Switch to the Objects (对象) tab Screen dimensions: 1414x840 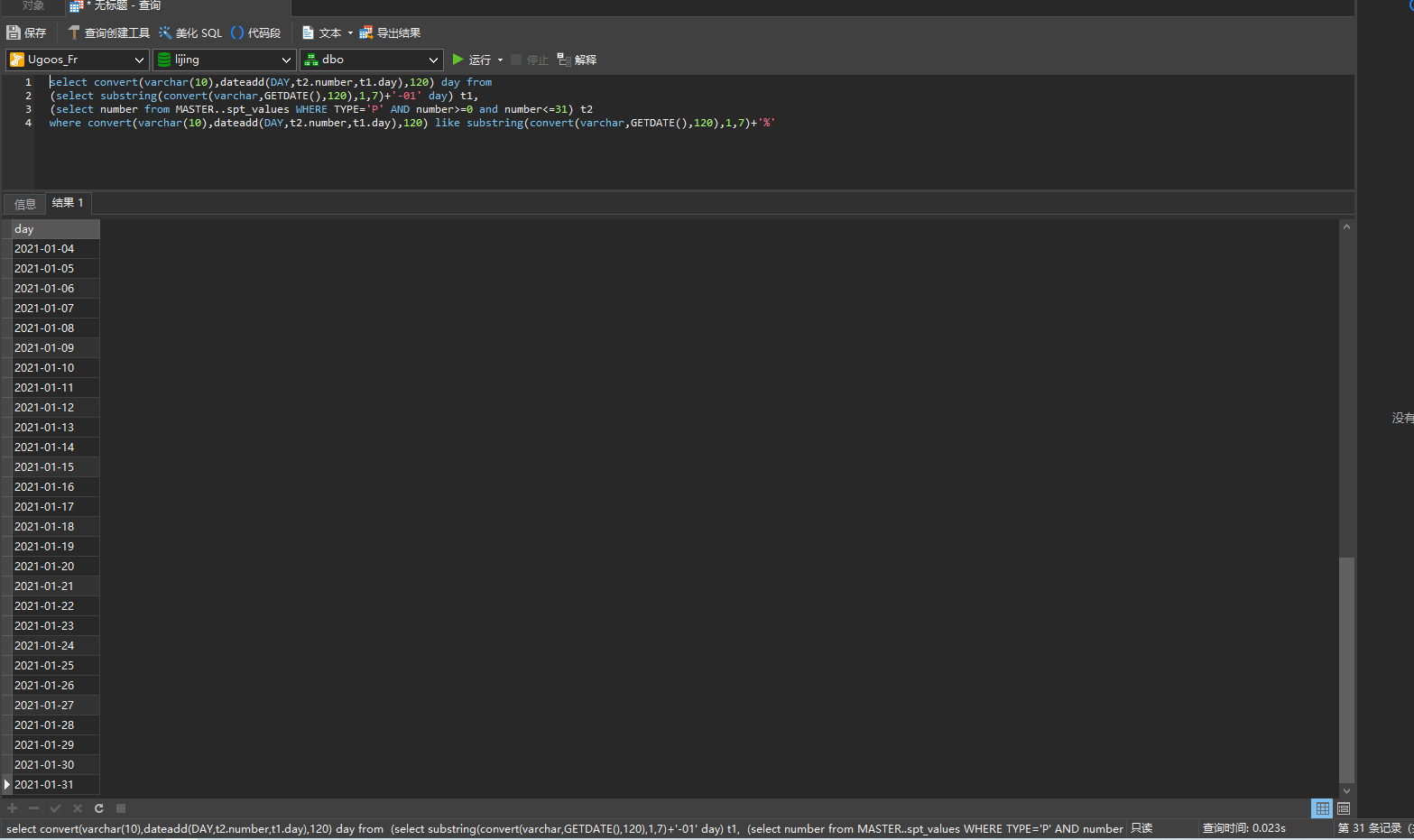[33, 6]
